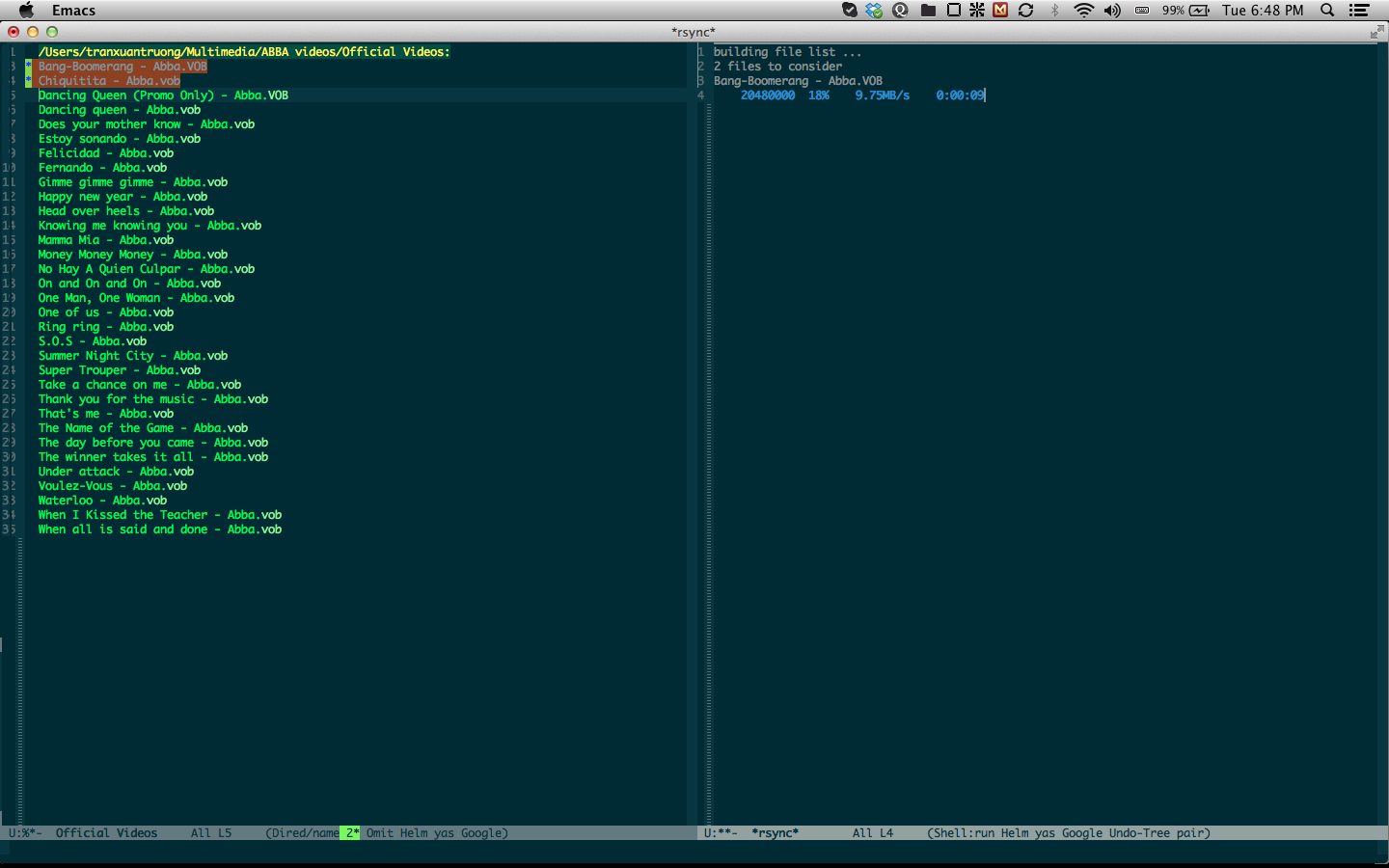The height and width of the screenshot is (868, 1389).
Task: Open Spotlight search magnifier
Action: click(1327, 10)
